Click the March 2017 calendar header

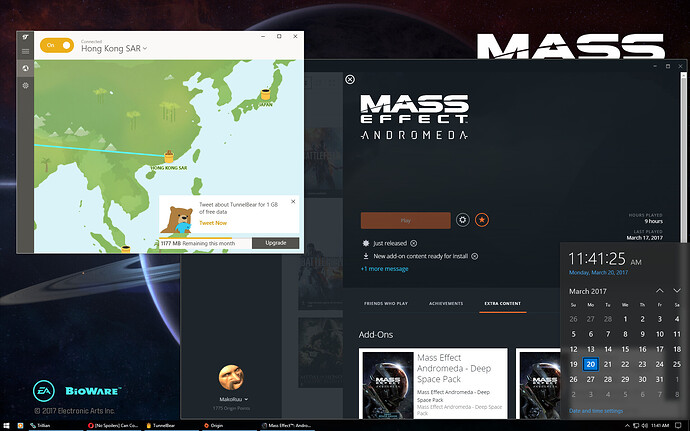(587, 291)
